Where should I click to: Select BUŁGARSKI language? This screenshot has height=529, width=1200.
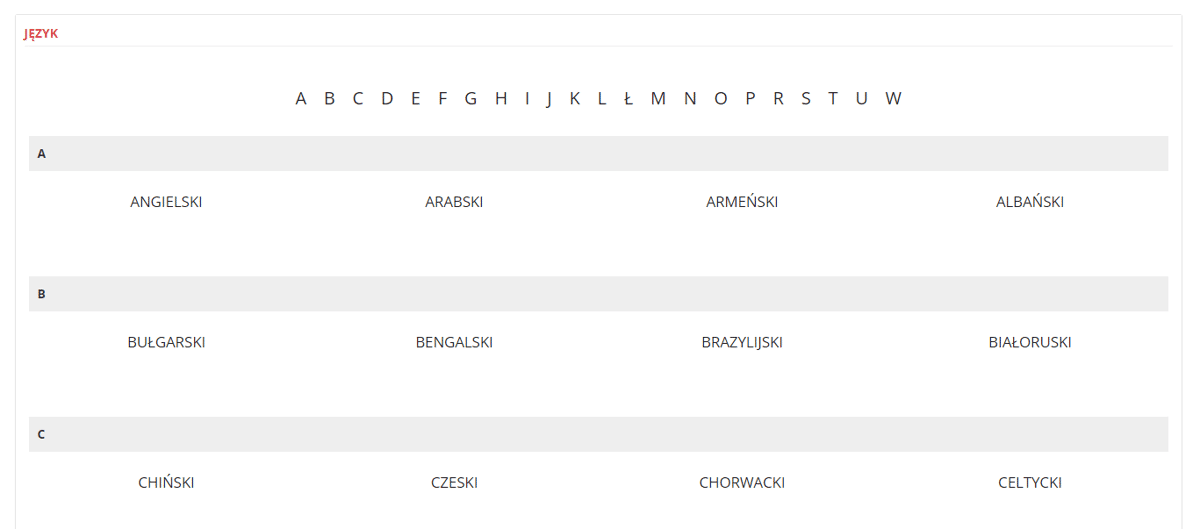click(166, 342)
